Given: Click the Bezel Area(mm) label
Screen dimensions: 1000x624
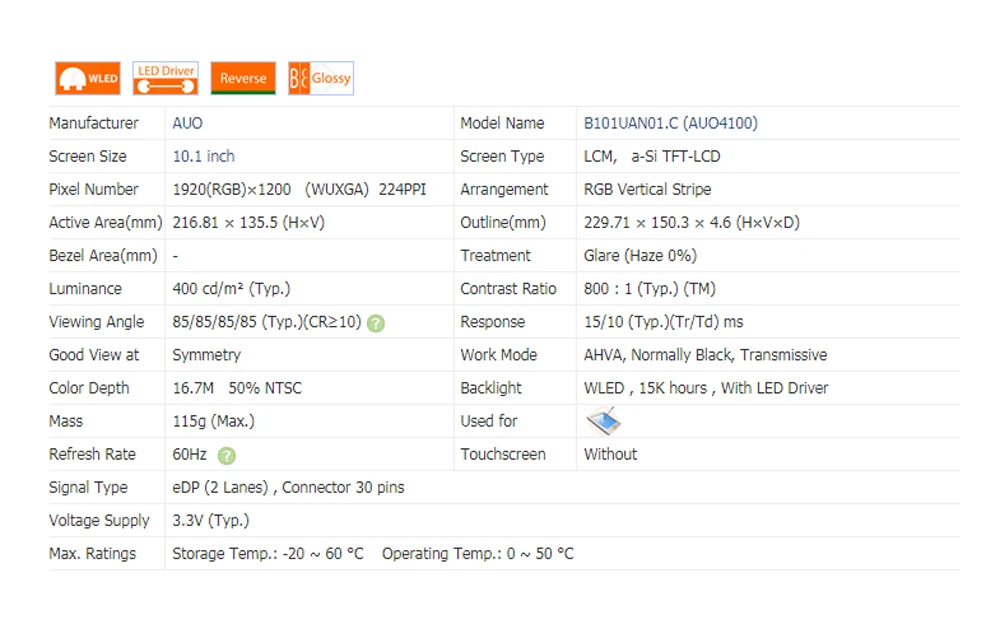Looking at the screenshot, I should click(x=103, y=256).
